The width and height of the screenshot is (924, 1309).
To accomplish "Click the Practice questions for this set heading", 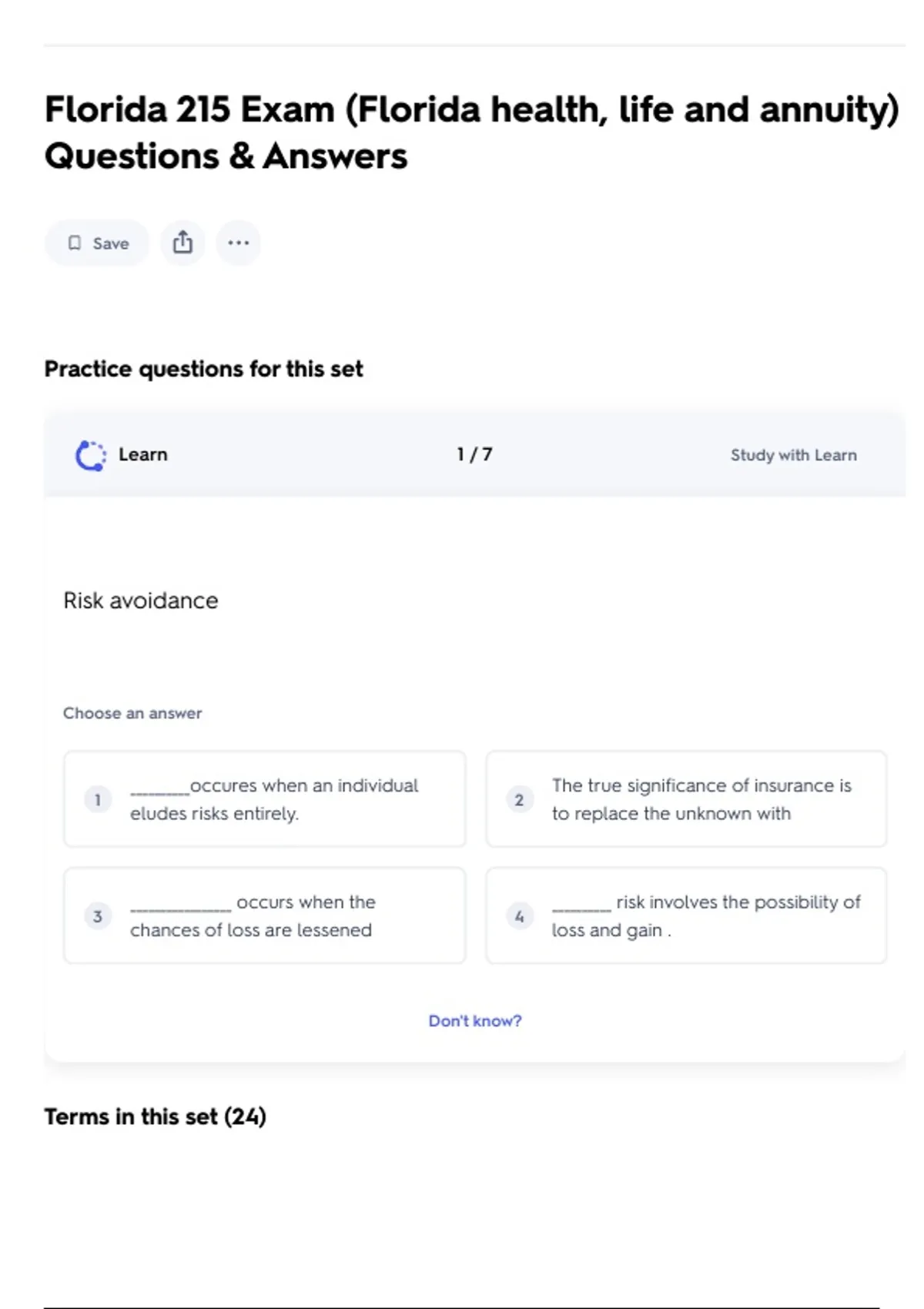I will click(x=203, y=369).
